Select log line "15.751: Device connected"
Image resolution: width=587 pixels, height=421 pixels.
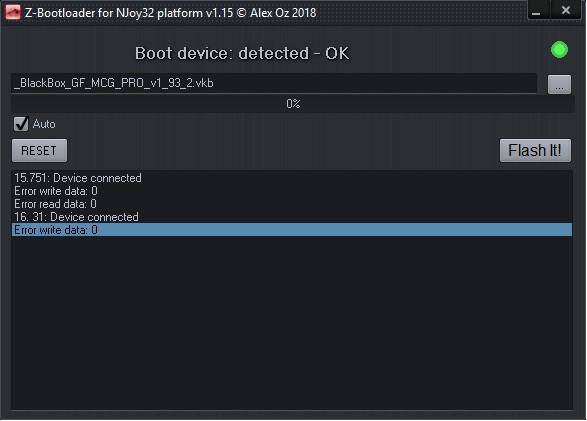point(292,178)
